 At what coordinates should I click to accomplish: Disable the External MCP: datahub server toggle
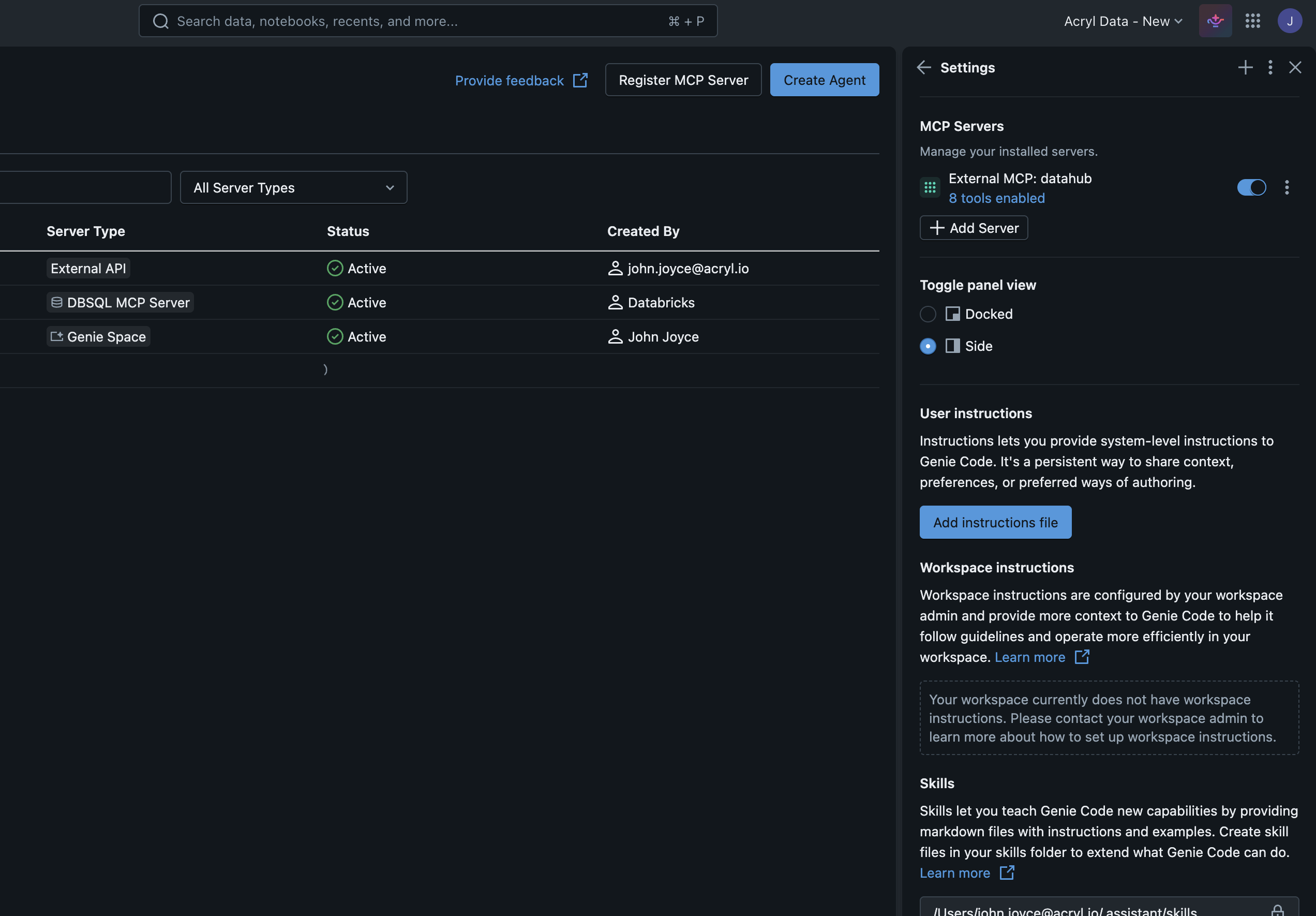point(1252,187)
